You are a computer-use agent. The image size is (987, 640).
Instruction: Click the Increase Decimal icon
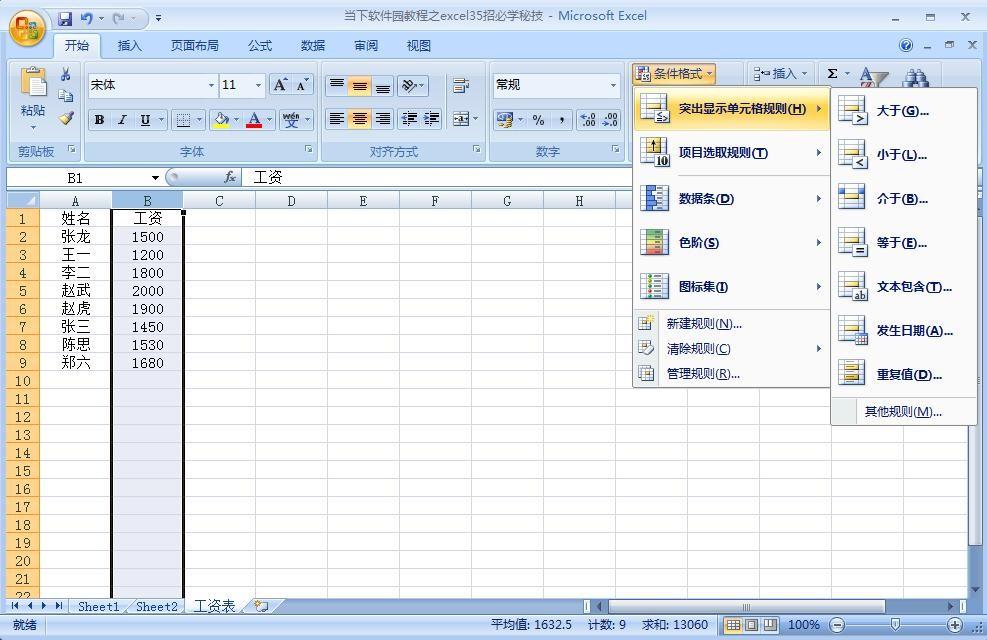point(588,120)
